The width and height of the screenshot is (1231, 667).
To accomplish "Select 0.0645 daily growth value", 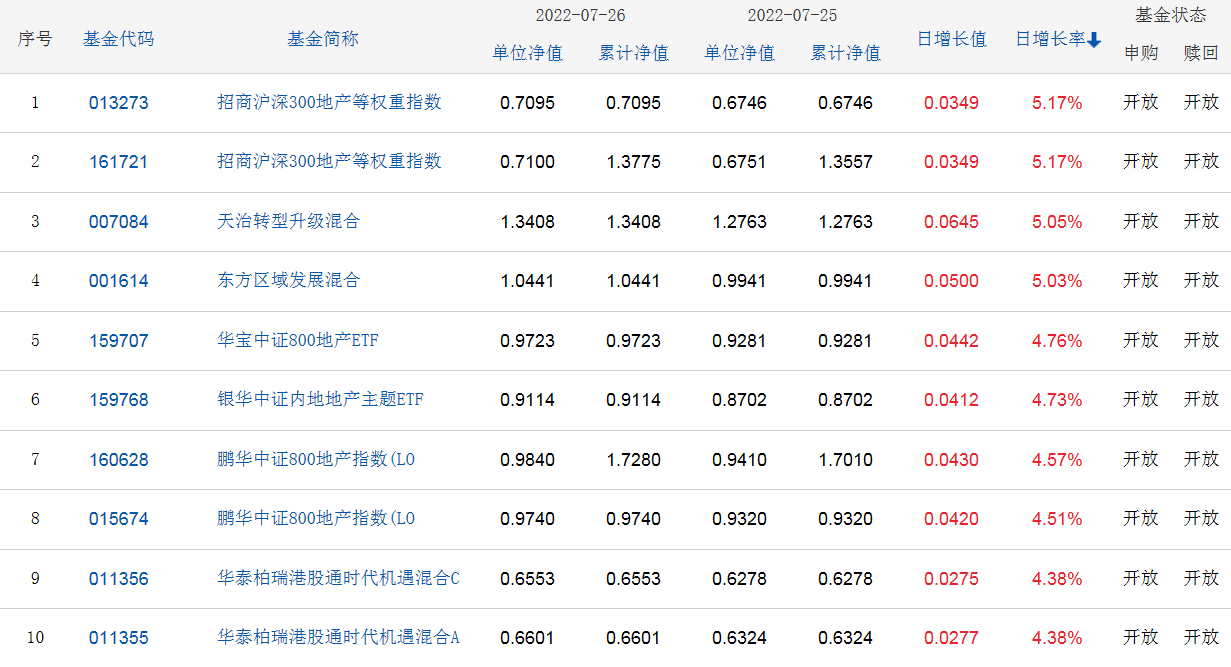I will (x=952, y=222).
